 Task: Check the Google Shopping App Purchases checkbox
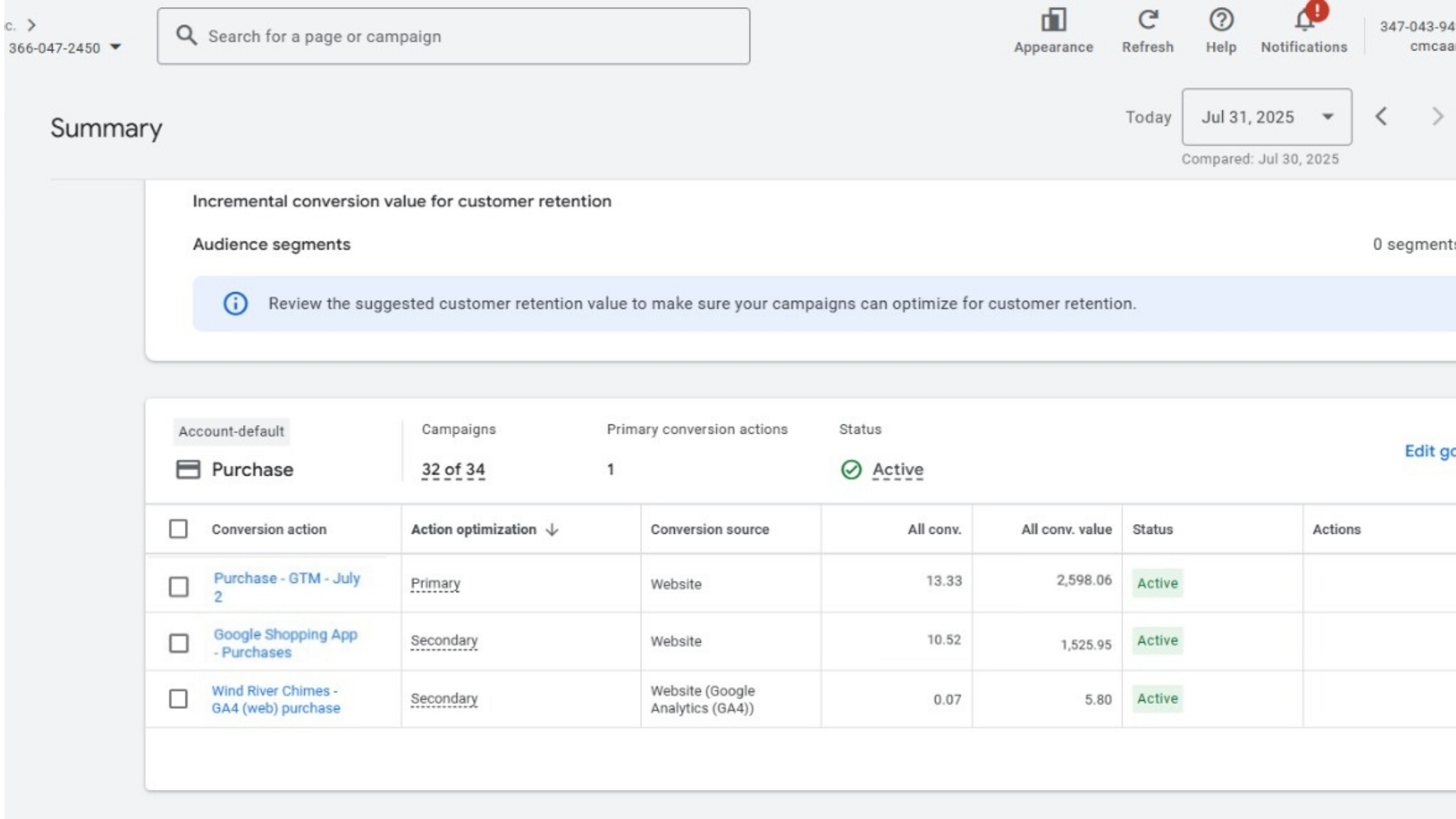point(178,643)
